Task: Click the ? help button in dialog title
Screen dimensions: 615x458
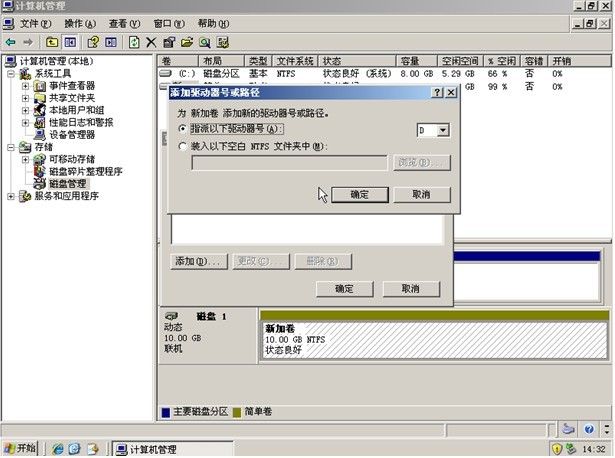Action: pos(437,93)
